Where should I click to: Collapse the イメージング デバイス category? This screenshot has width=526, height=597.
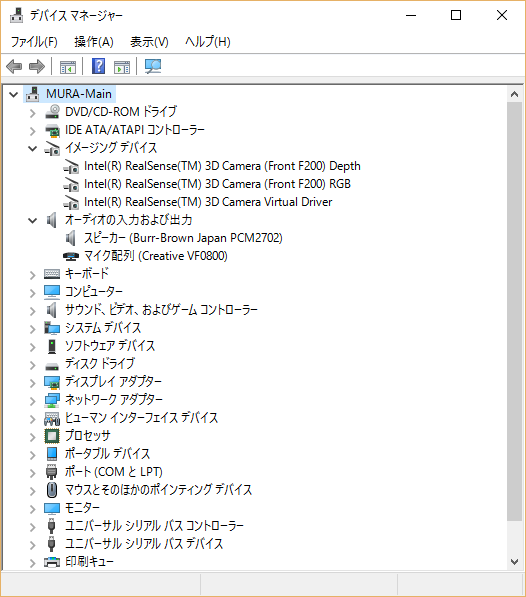[x=33, y=148]
